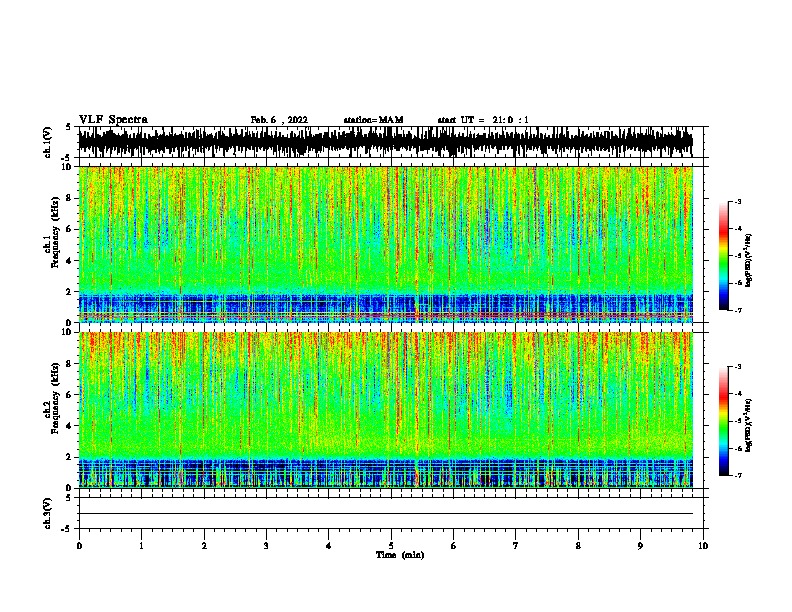The image size is (792, 612).
Task: Select the "ch.3(V)" axis label
Action: [48, 513]
